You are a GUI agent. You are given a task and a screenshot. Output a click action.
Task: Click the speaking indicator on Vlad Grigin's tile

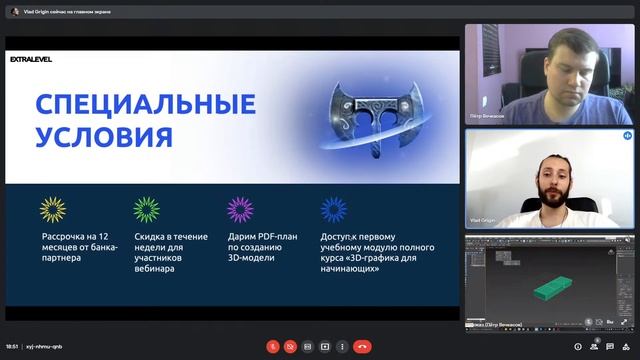click(627, 136)
